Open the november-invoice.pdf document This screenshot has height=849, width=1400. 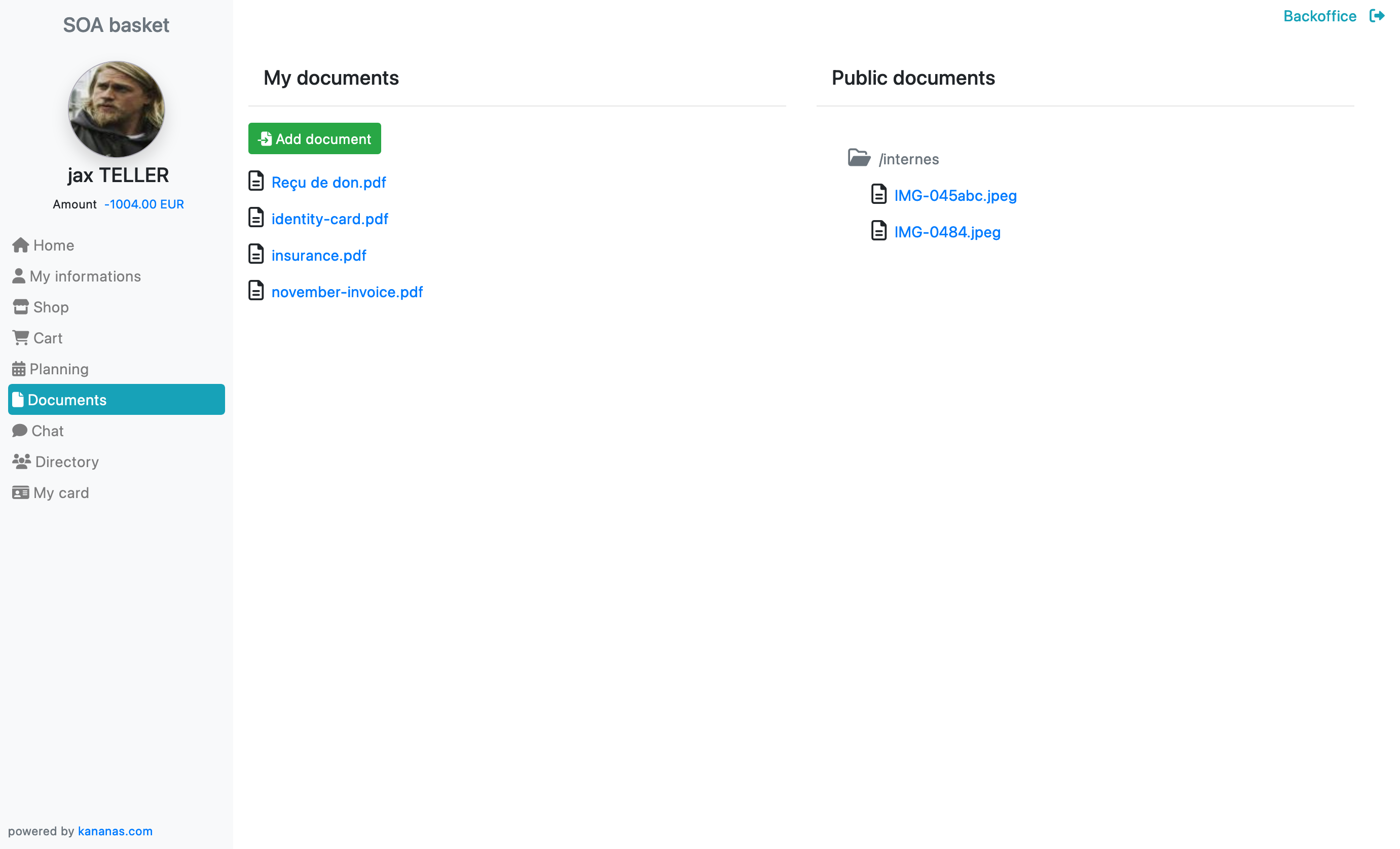(347, 292)
